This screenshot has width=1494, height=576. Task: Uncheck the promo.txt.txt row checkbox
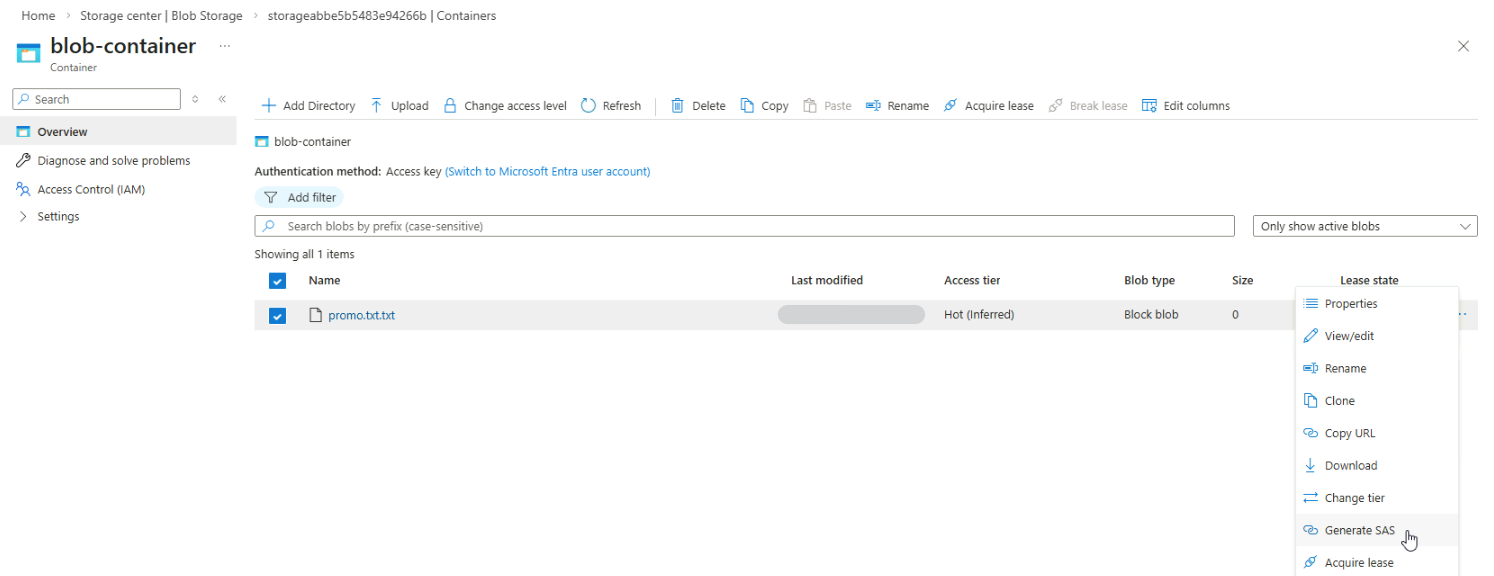(278, 316)
